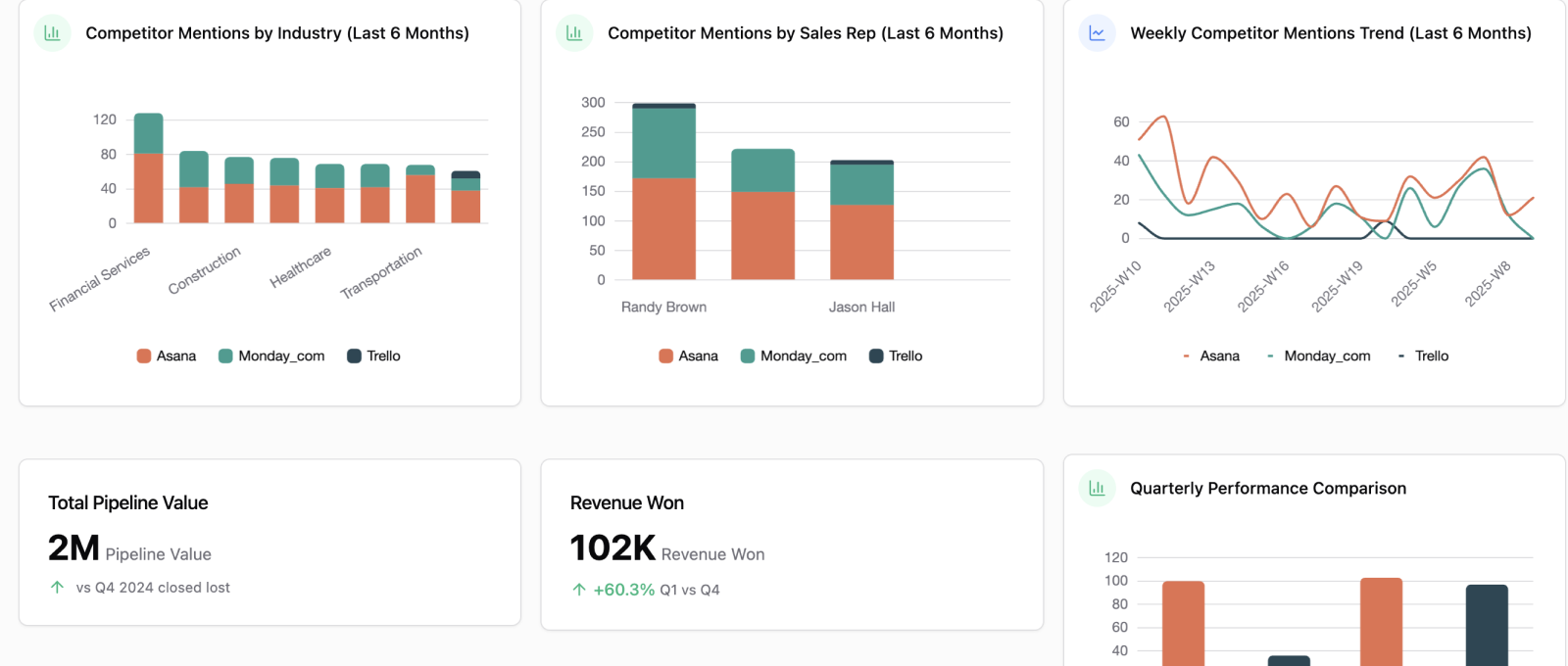Image resolution: width=1568 pixels, height=666 pixels.
Task: Click the 2025-W16 week label
Action: pos(1262,287)
